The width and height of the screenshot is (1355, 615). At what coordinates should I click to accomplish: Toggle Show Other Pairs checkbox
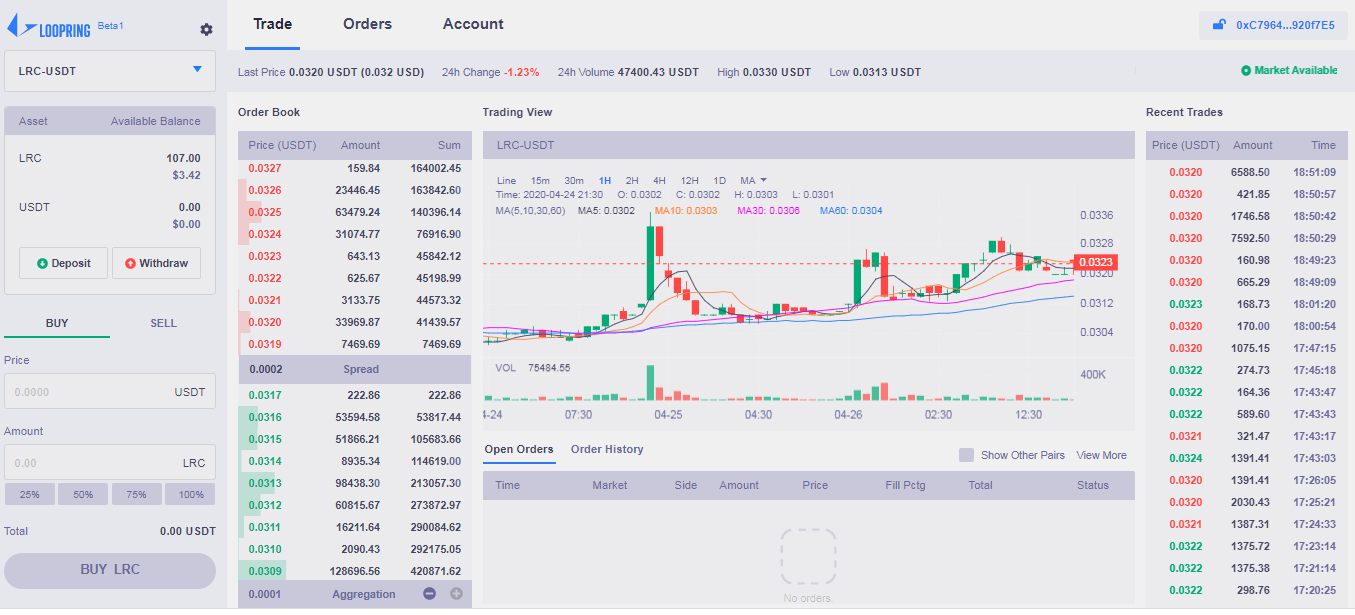(966, 455)
